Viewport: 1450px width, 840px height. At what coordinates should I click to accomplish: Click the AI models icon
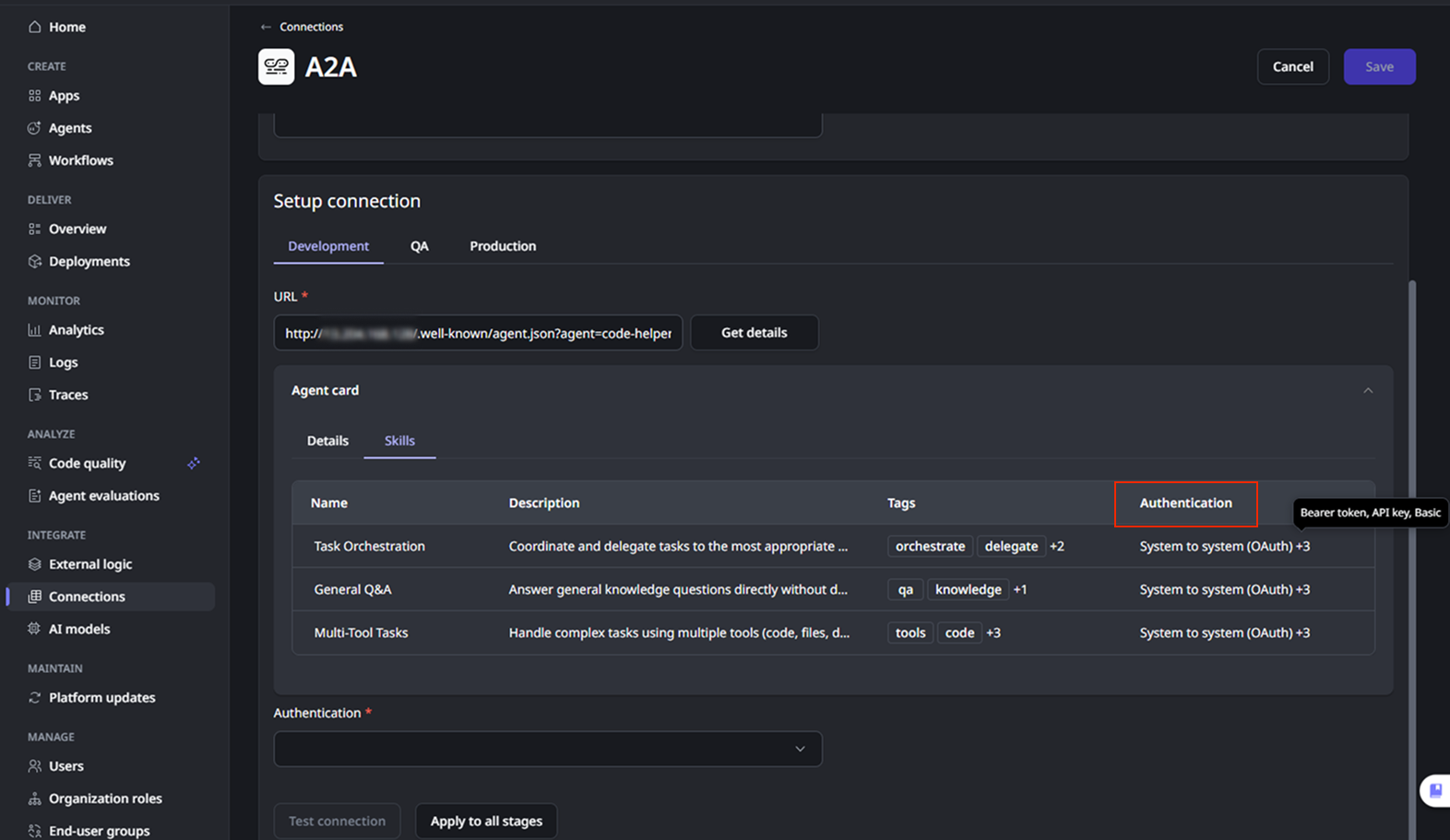point(35,629)
